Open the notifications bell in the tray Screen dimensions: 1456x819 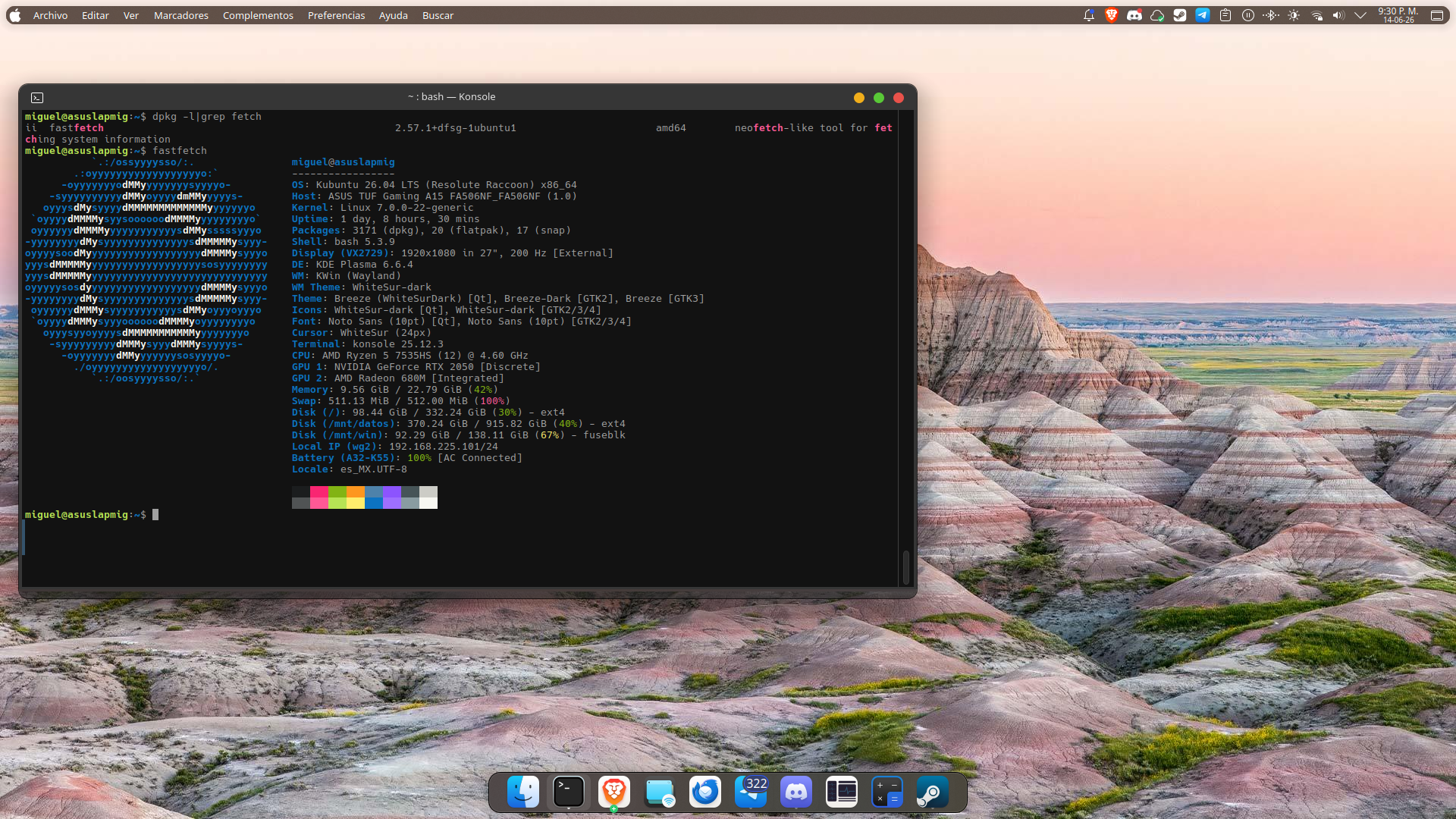point(1089,15)
